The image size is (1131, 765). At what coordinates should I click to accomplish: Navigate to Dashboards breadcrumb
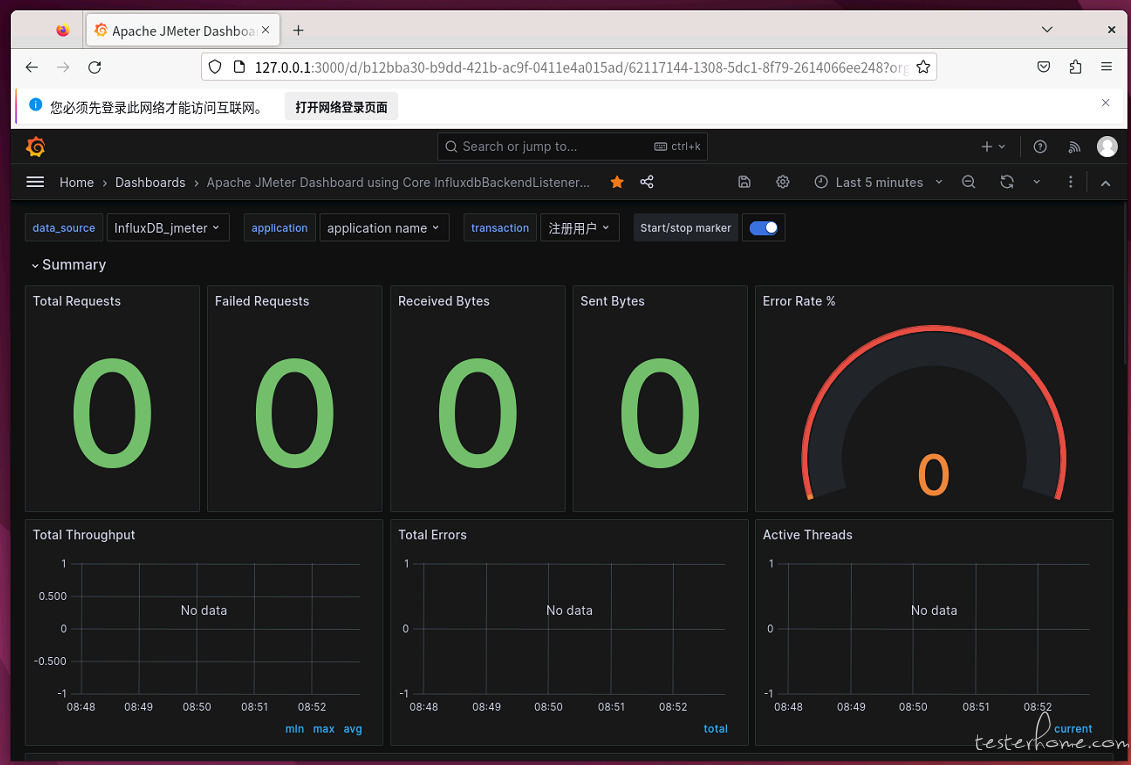(150, 182)
